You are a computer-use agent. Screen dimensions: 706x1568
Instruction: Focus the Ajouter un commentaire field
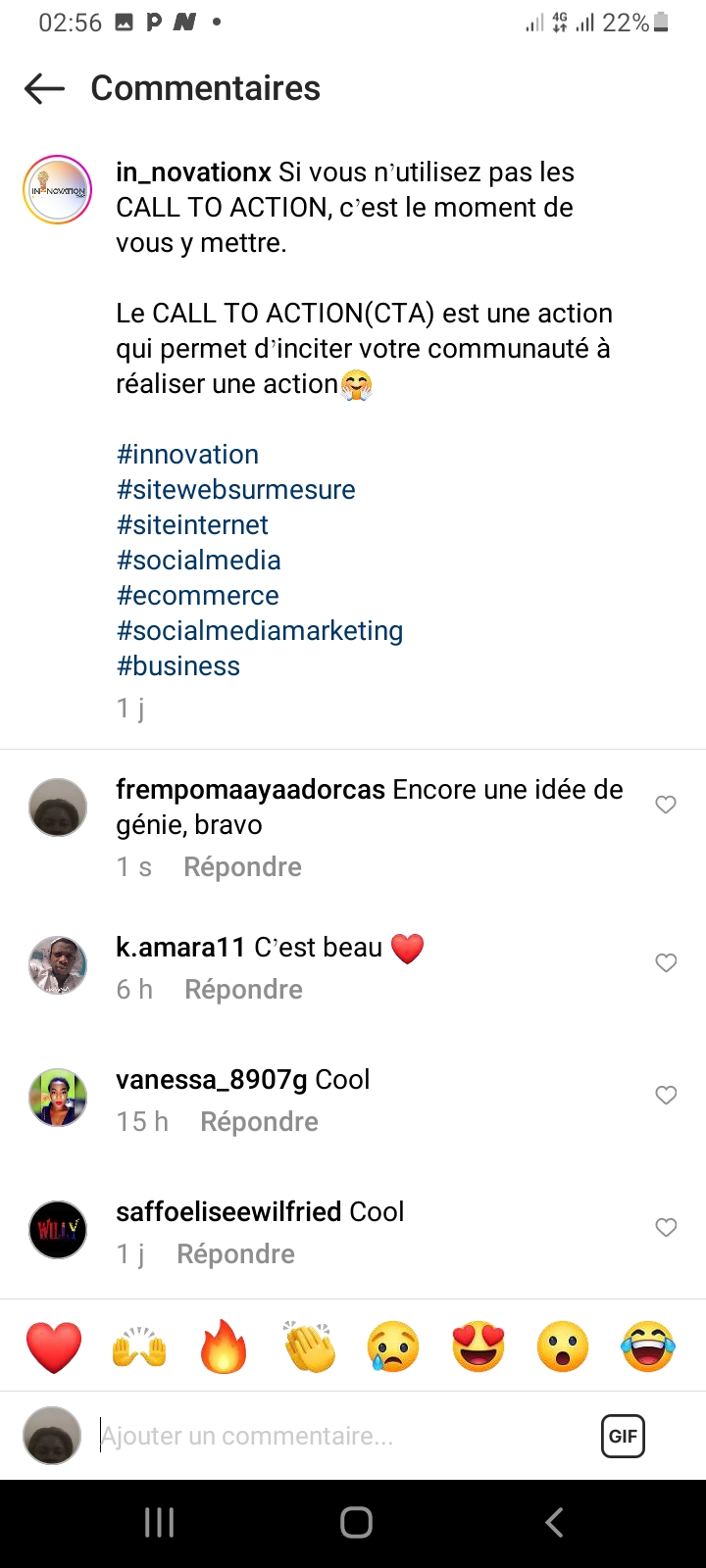tap(333, 1437)
